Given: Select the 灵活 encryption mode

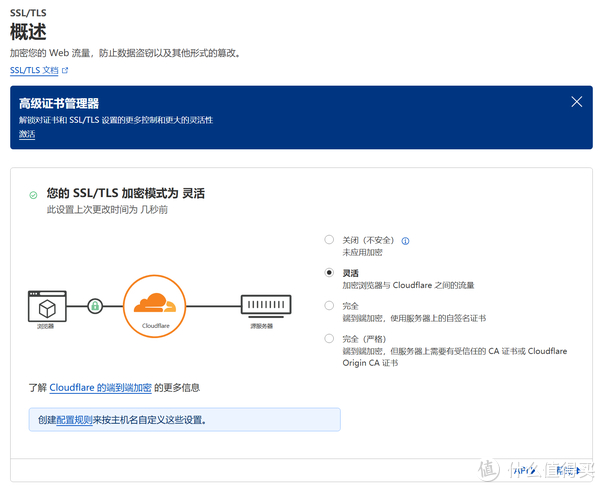Looking at the screenshot, I should coord(329,272).
